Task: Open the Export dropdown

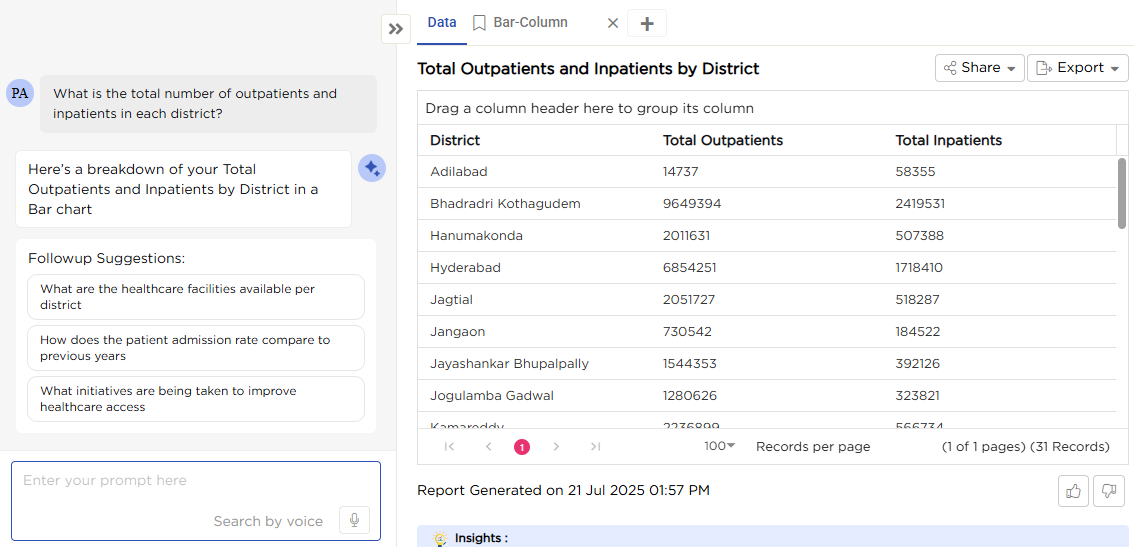Action: (1077, 68)
